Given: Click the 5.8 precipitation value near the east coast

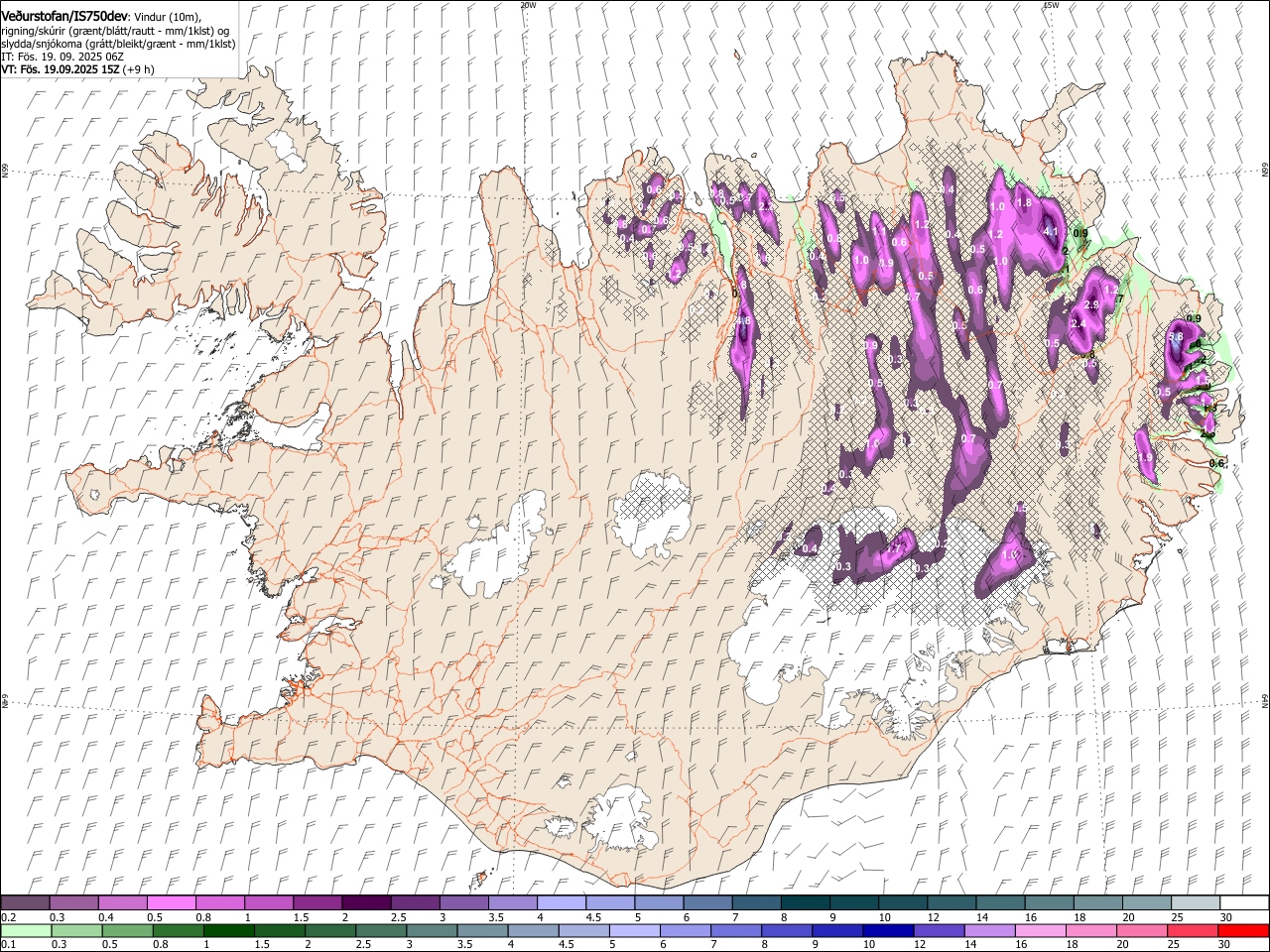Looking at the screenshot, I should [x=1176, y=337].
